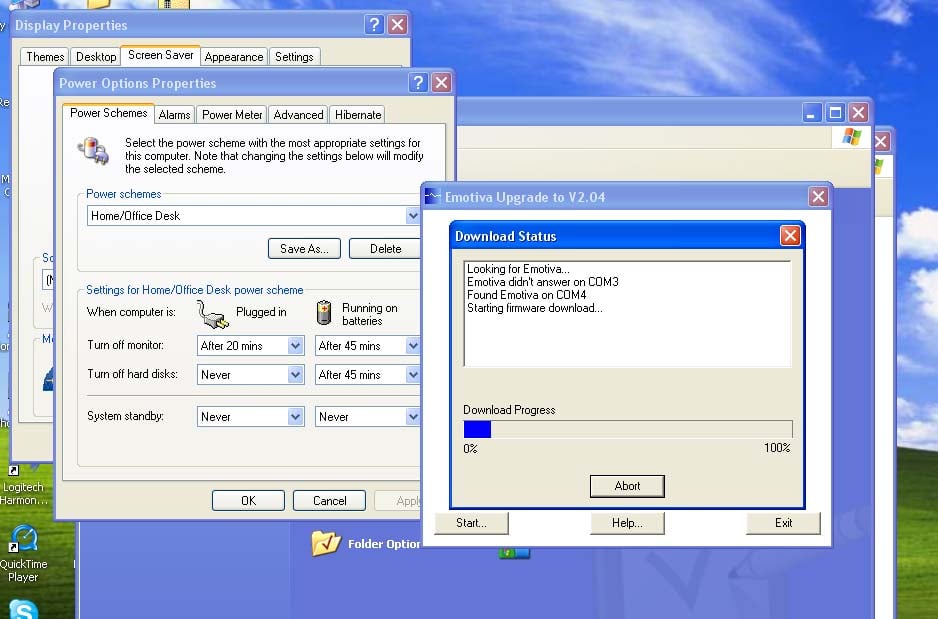Click the Emotiva Upgrade title bar icon
The width and height of the screenshot is (938, 619).
432,197
